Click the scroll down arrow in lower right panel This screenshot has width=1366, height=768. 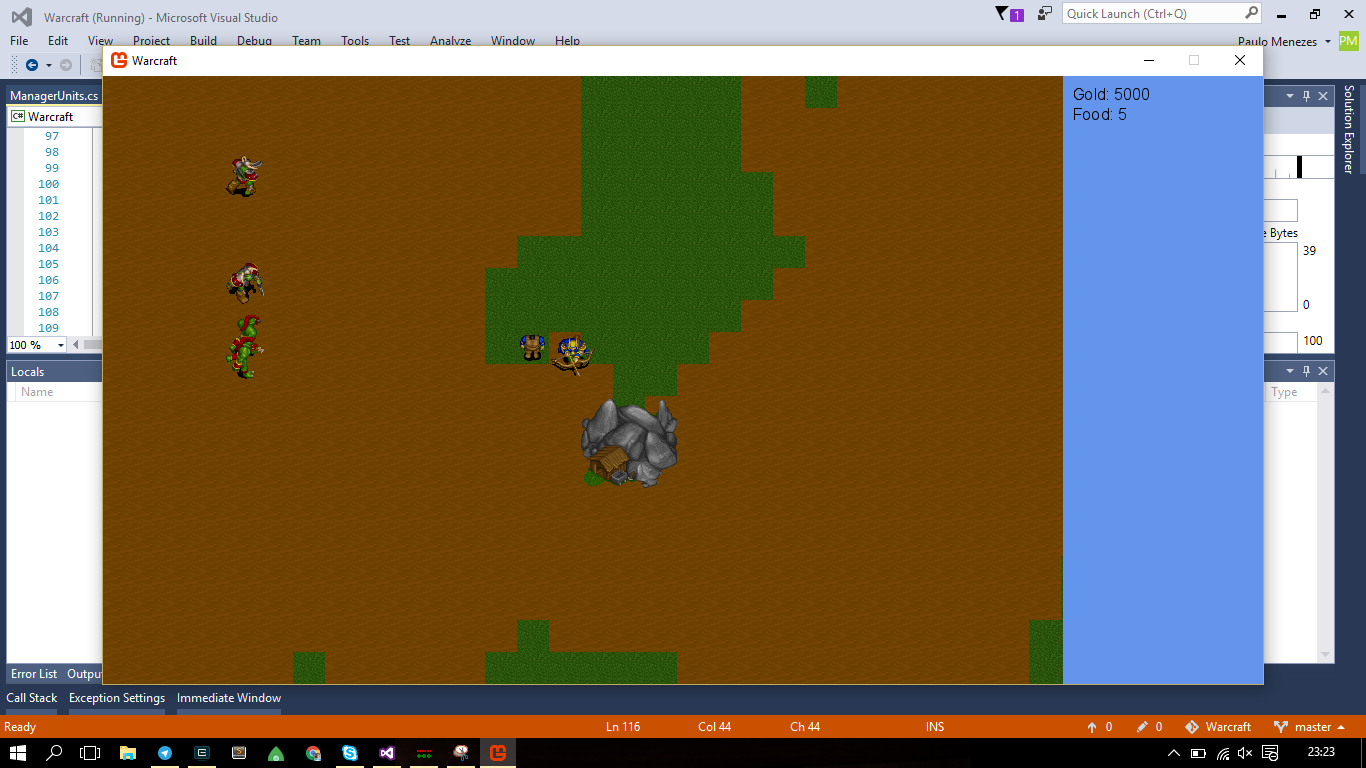(x=1326, y=655)
